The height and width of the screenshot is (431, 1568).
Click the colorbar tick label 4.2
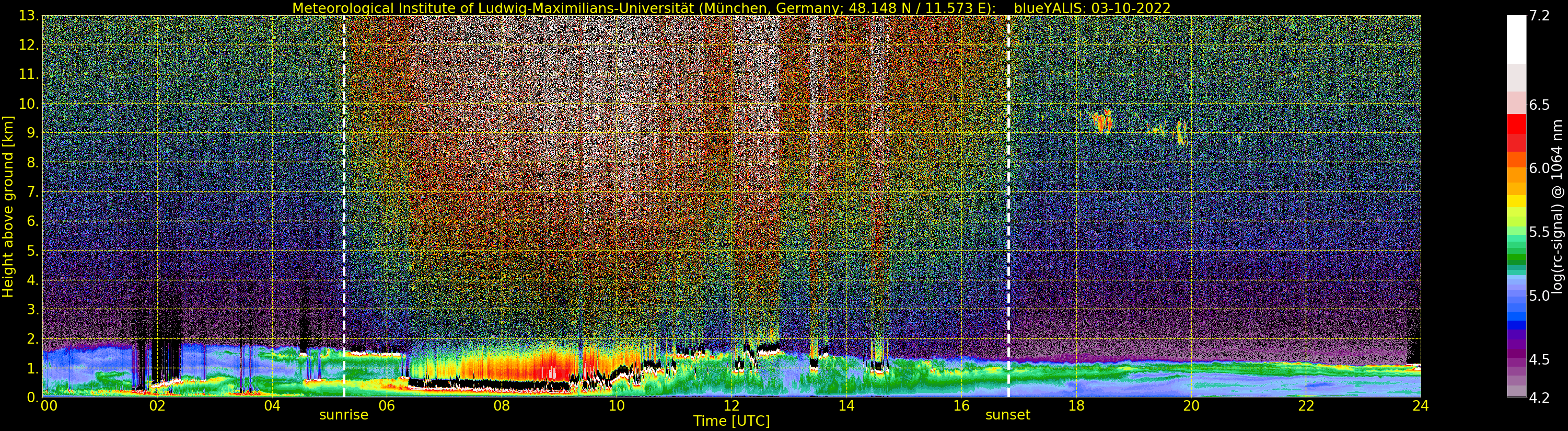pos(1539,398)
